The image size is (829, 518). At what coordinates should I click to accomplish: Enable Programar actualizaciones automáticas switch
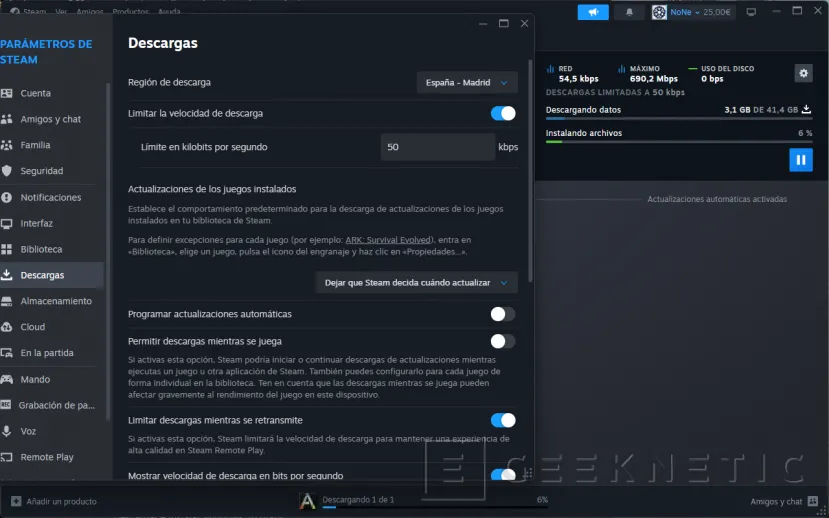(503, 314)
